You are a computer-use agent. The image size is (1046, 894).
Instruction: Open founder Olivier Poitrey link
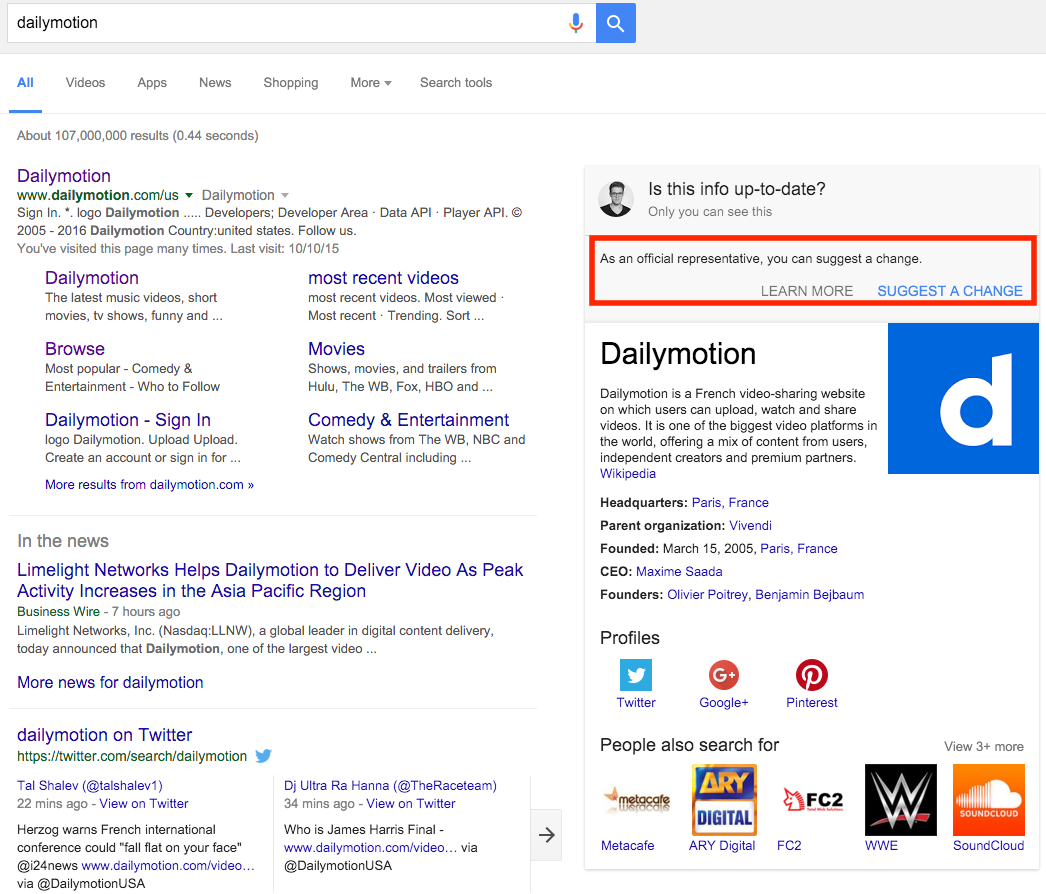[707, 594]
